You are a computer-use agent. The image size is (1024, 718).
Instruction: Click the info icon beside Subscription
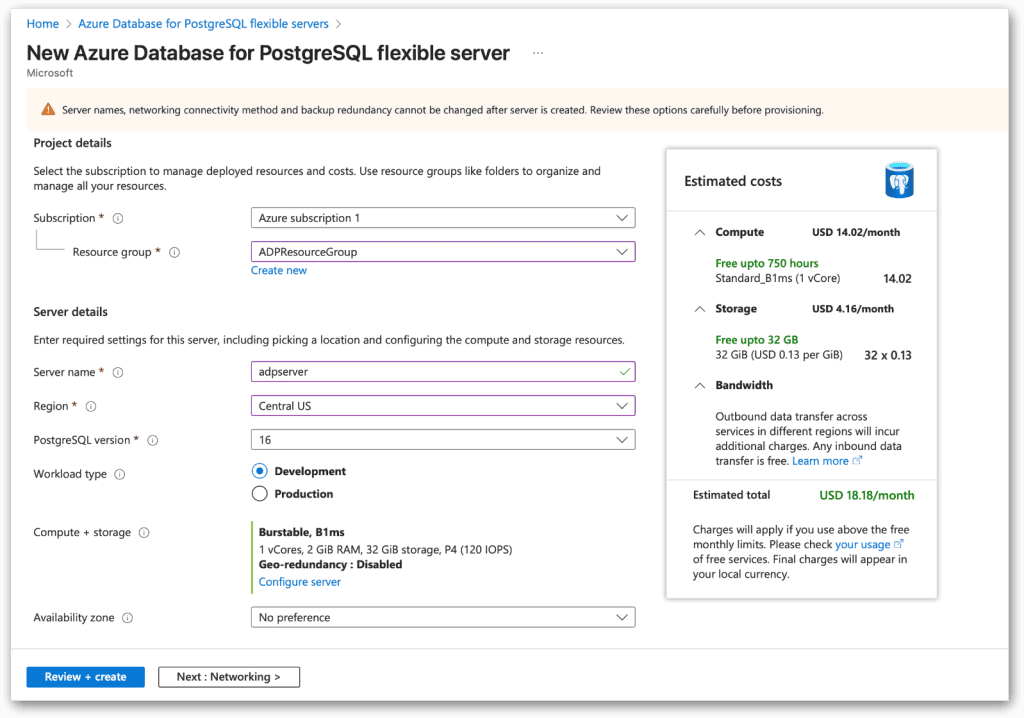(x=117, y=217)
